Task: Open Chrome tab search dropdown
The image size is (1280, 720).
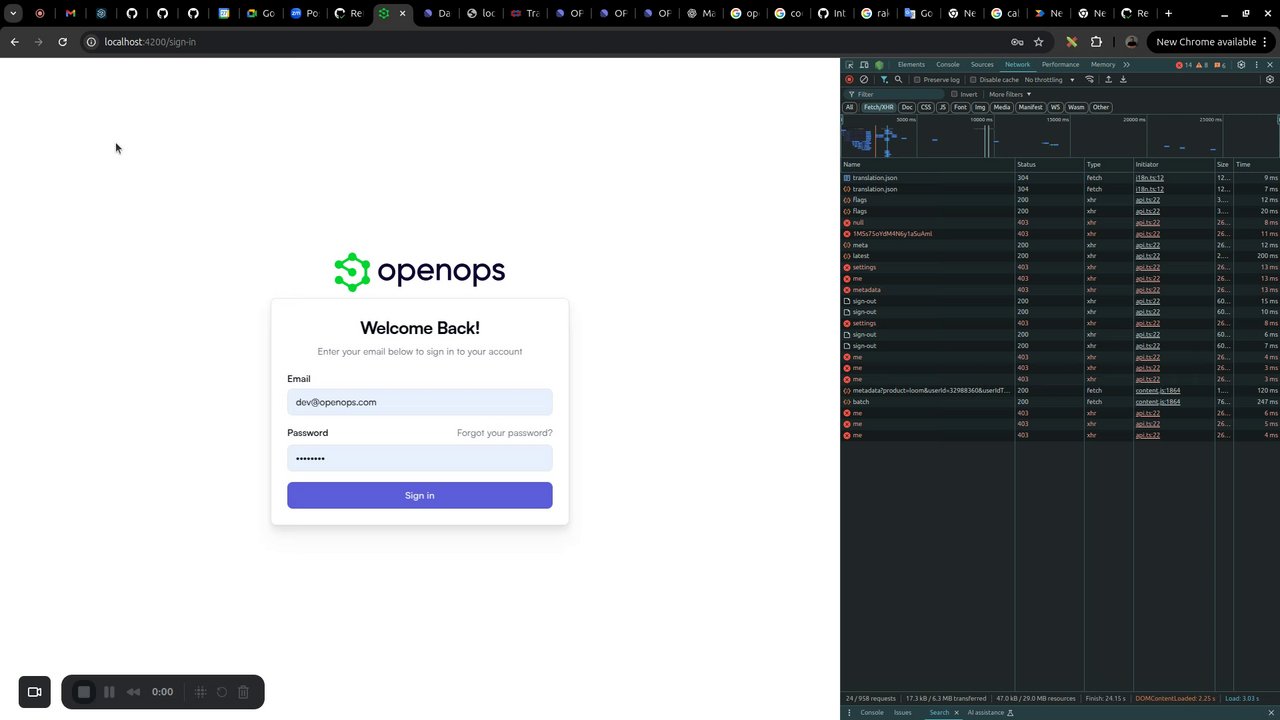Action: pos(13,13)
